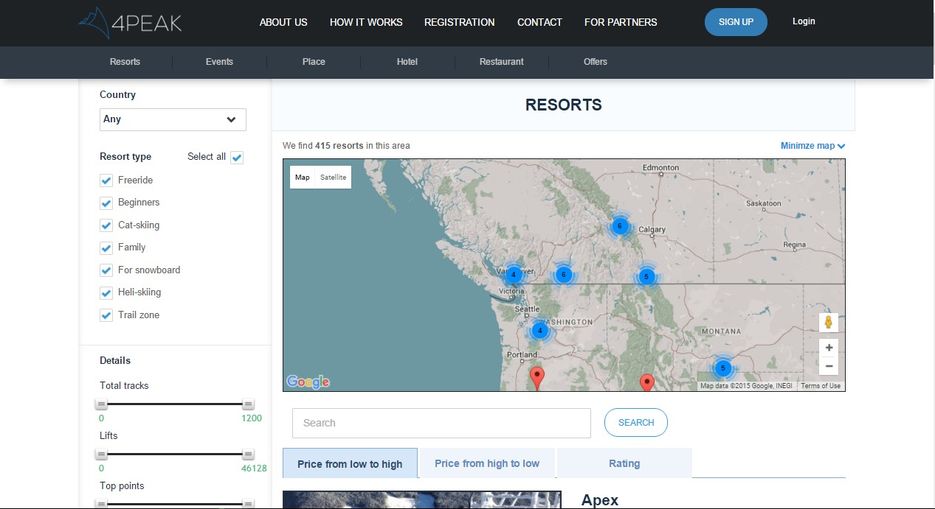The image size is (935, 509).
Task: Select the Street View pegman icon
Action: click(x=828, y=322)
